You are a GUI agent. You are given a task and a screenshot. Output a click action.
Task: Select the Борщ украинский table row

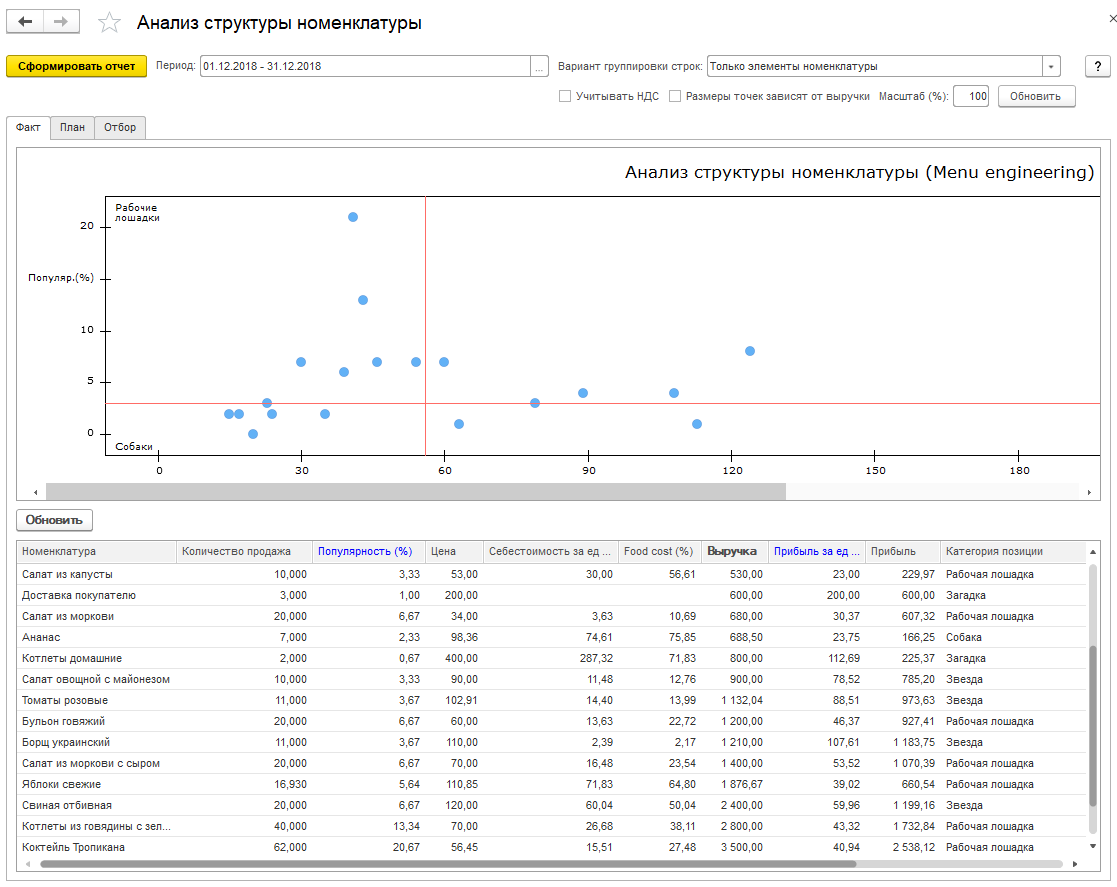[x=66, y=743]
